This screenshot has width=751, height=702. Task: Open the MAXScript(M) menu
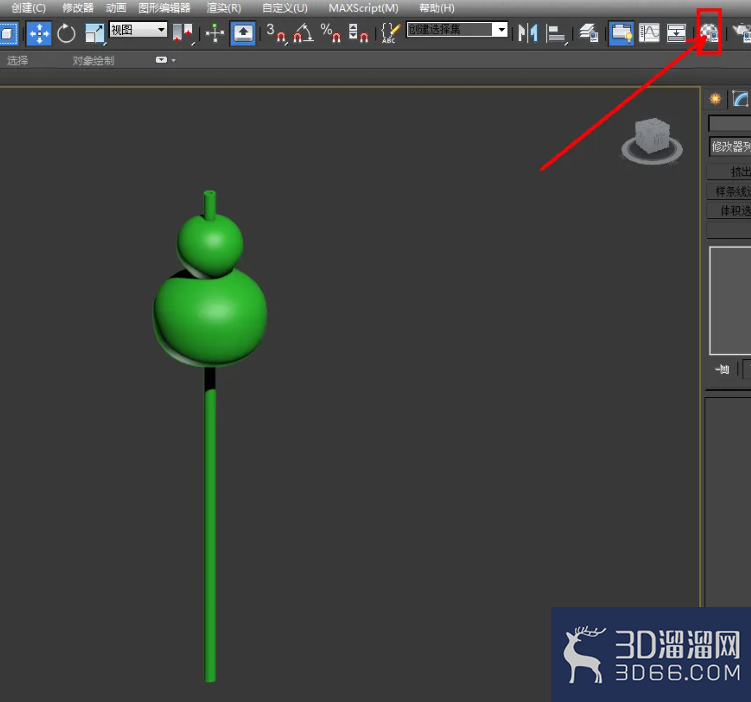(364, 8)
